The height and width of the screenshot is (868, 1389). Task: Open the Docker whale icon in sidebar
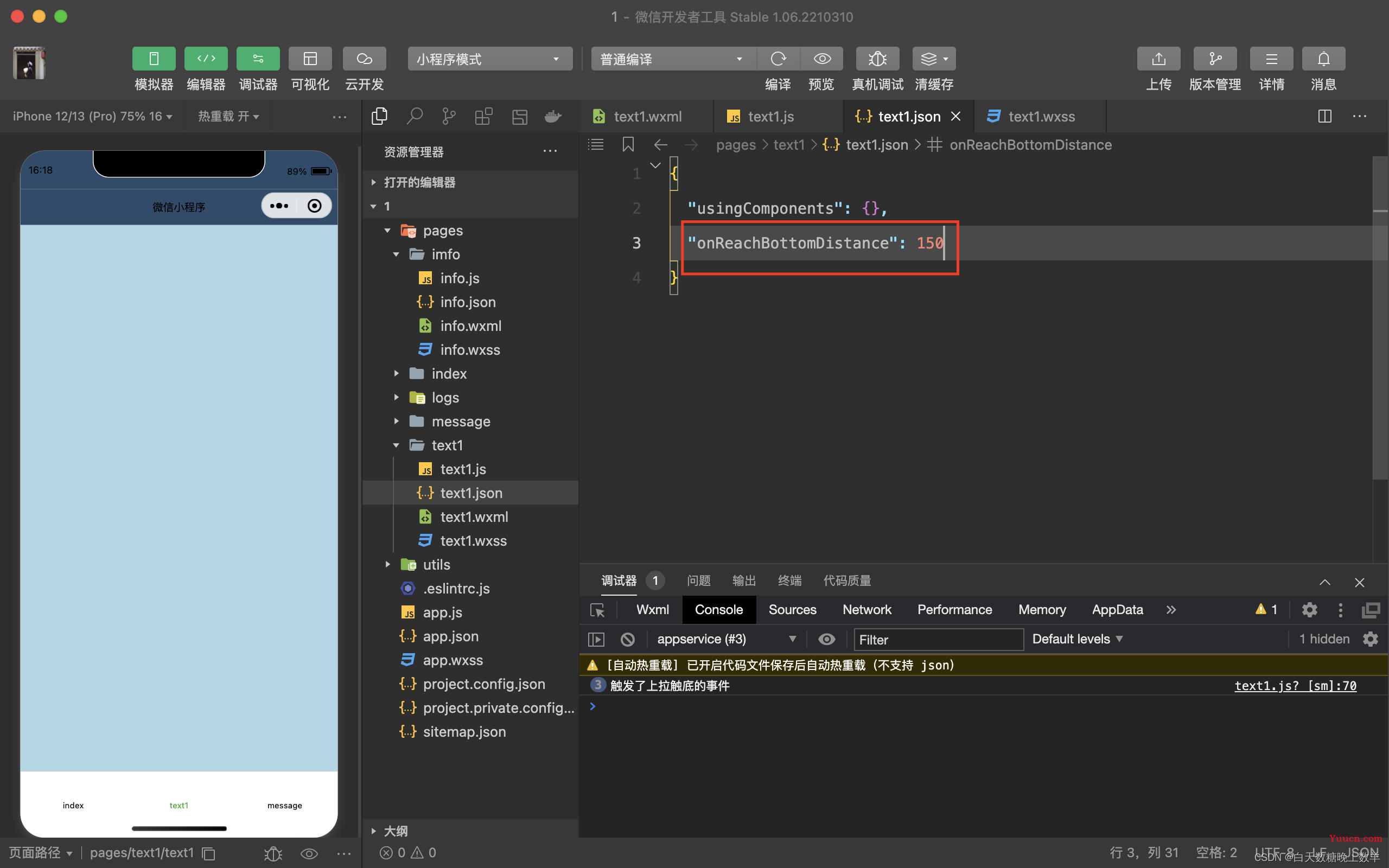click(x=553, y=117)
